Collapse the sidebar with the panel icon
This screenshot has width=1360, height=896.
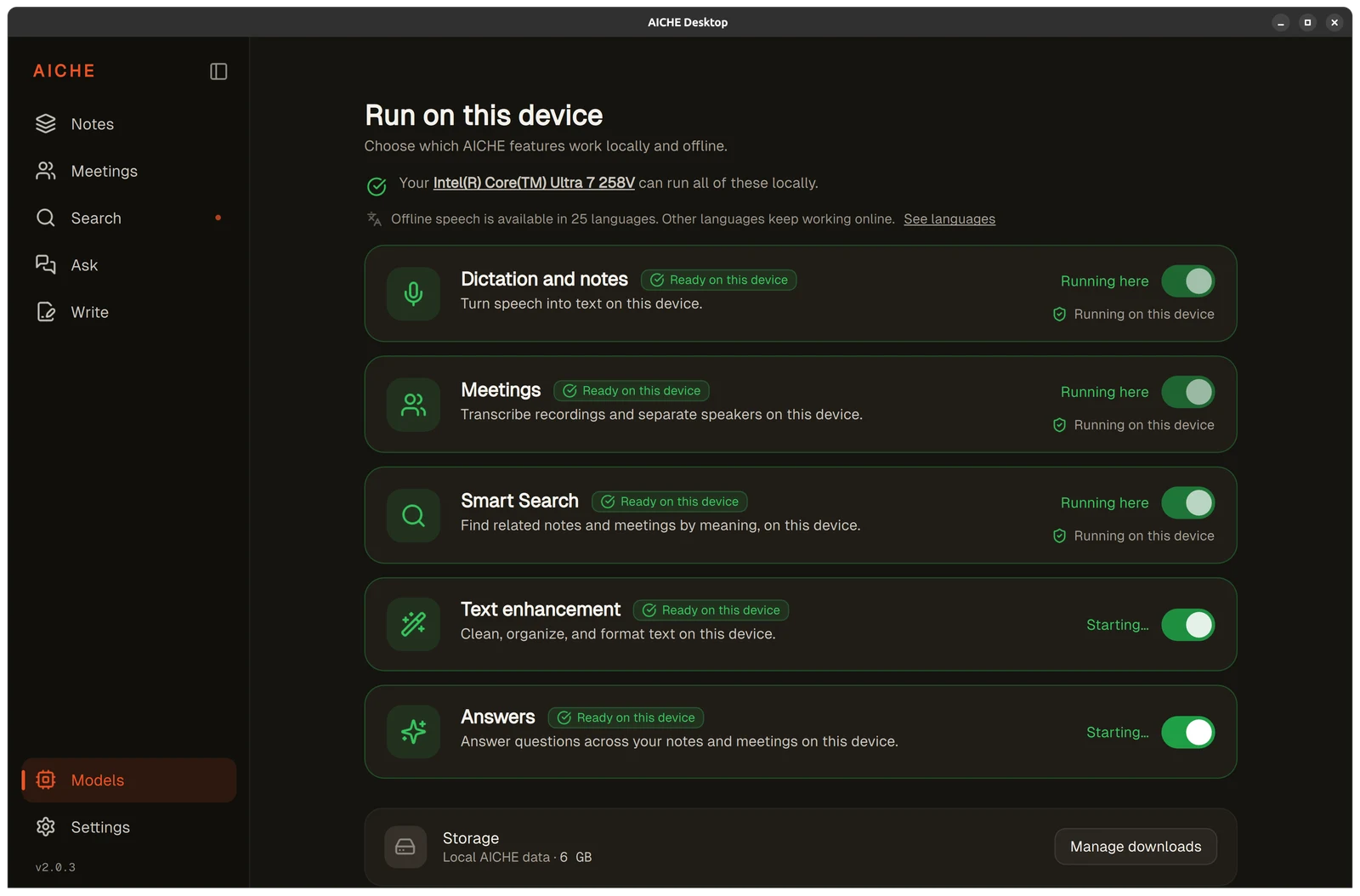click(x=218, y=71)
